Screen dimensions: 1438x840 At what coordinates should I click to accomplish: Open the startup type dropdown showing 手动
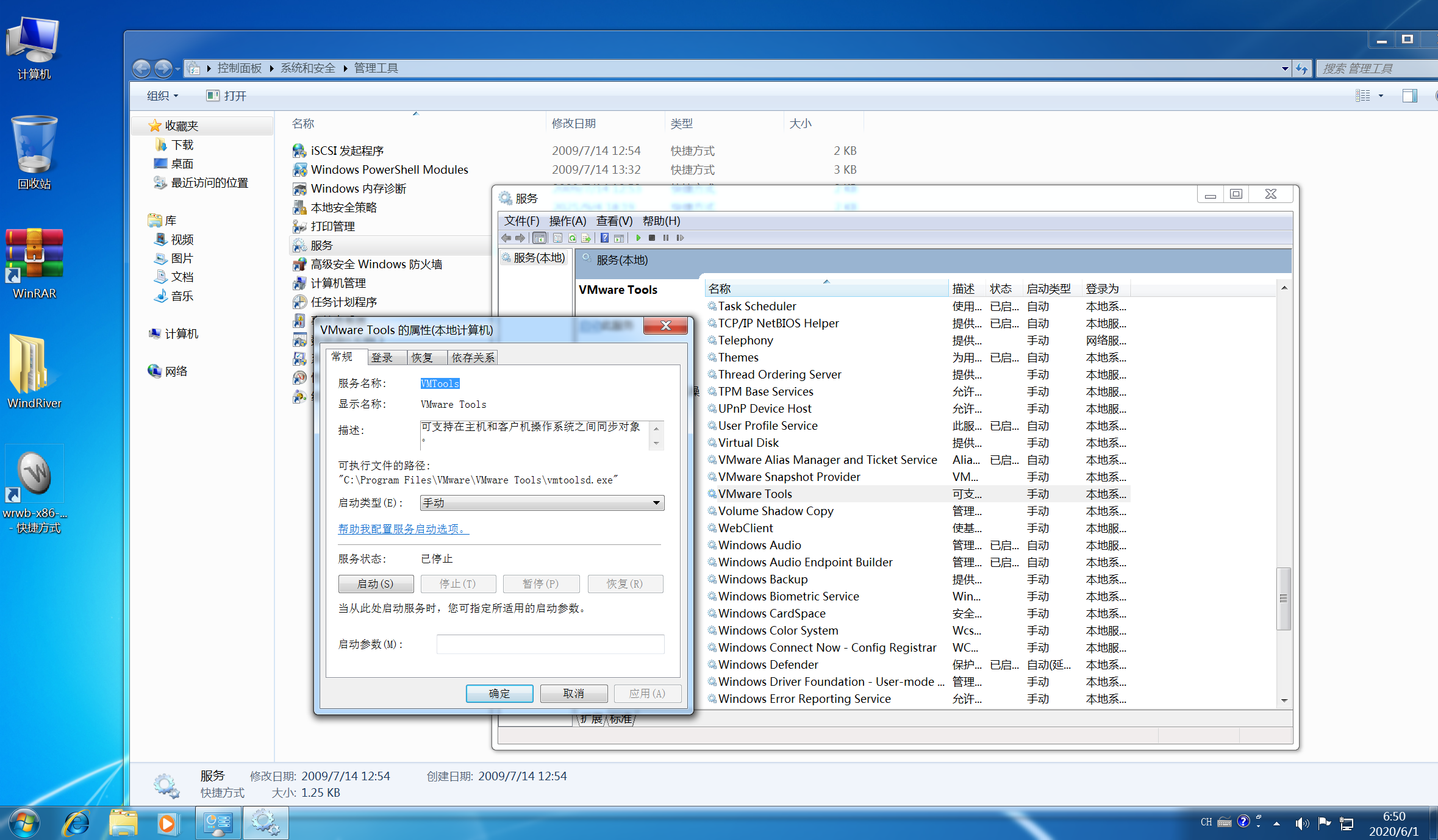click(542, 503)
